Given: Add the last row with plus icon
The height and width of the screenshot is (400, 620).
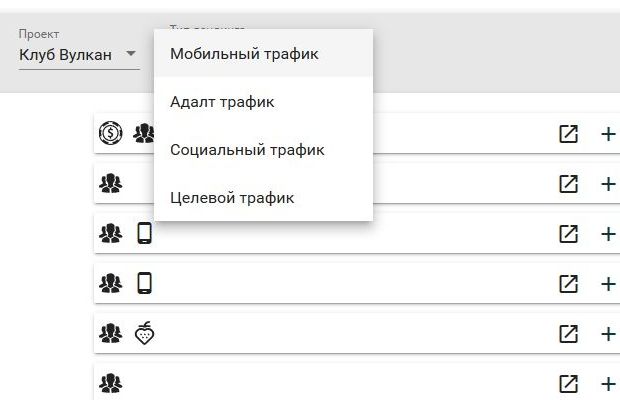Looking at the screenshot, I should coord(608,384).
